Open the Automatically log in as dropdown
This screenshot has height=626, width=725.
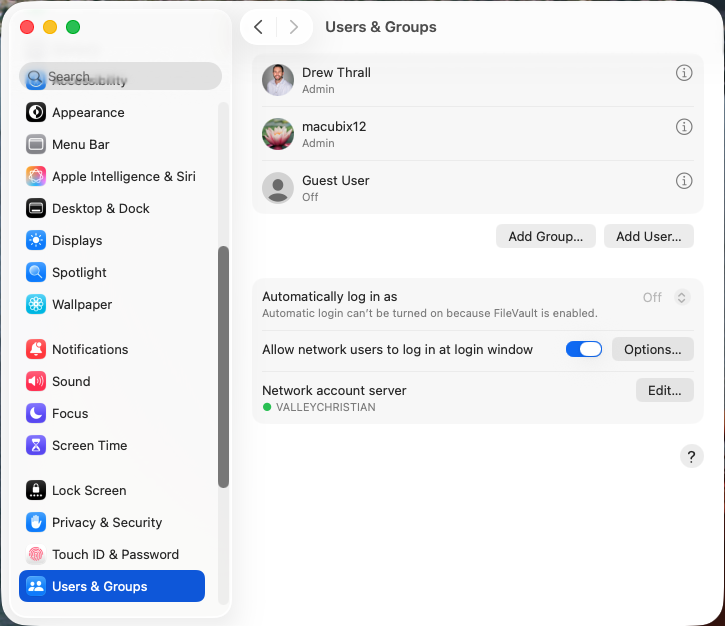pyautogui.click(x=682, y=297)
